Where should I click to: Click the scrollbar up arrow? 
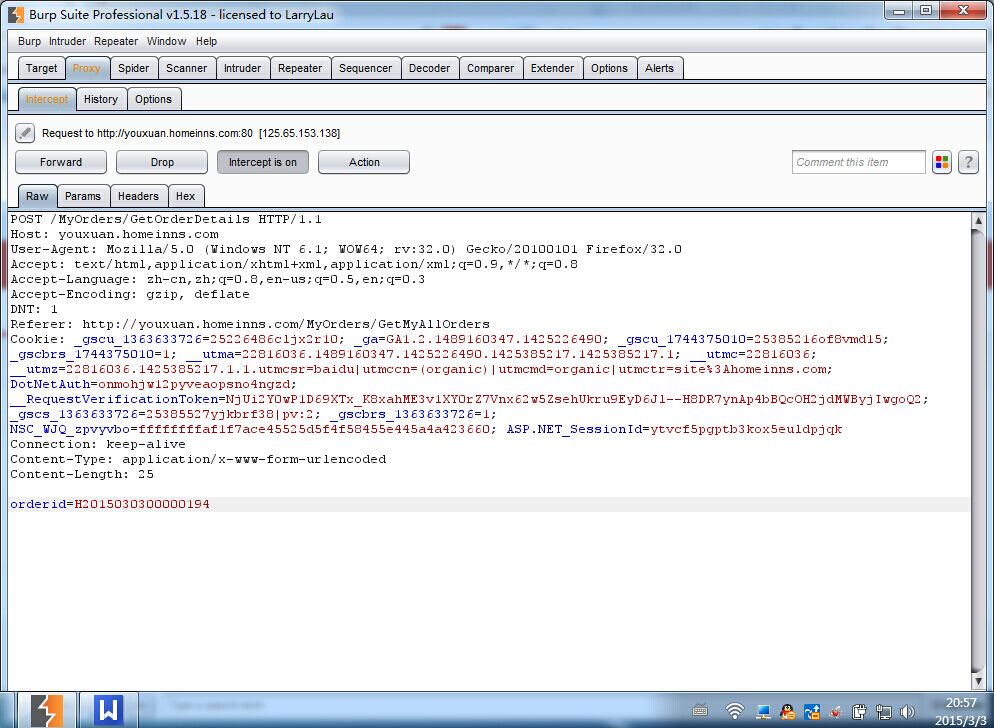tap(978, 221)
